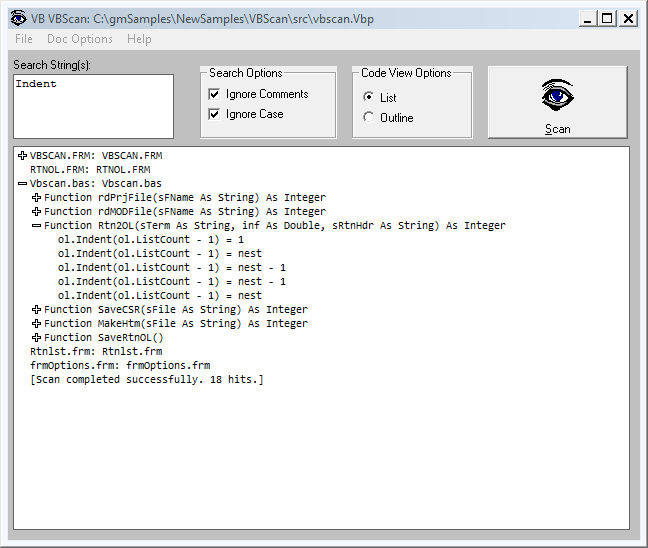Toggle the Ignore Comments checkbox
This screenshot has width=648, height=548.
214,94
